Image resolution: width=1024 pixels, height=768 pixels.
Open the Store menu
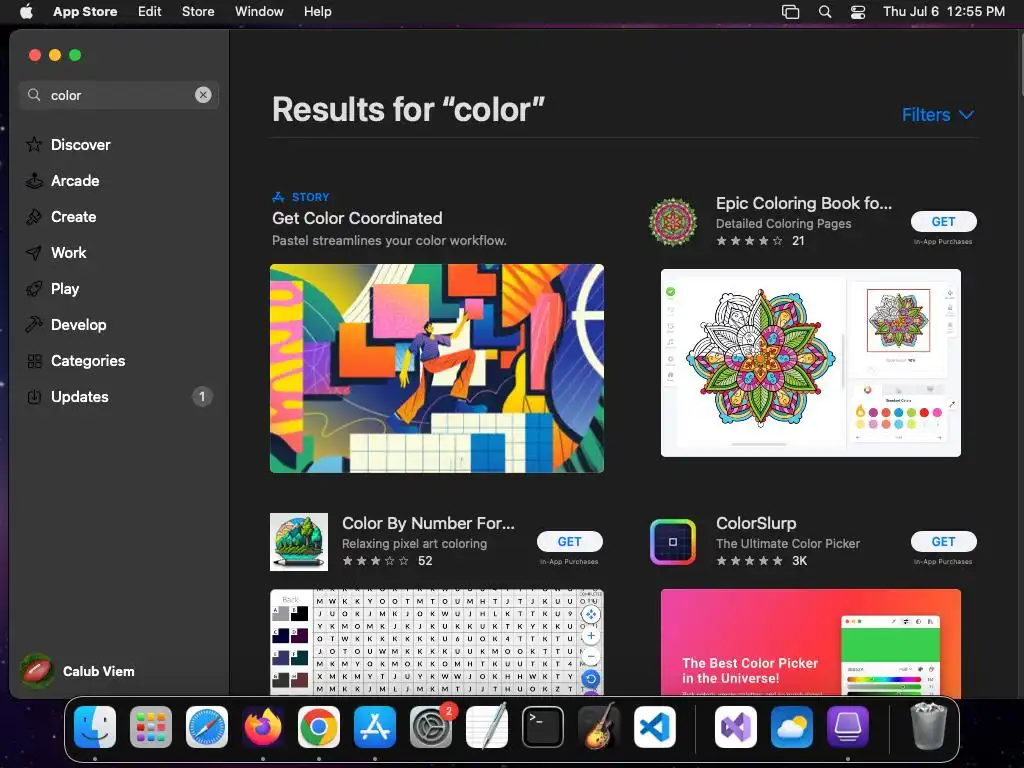(198, 12)
